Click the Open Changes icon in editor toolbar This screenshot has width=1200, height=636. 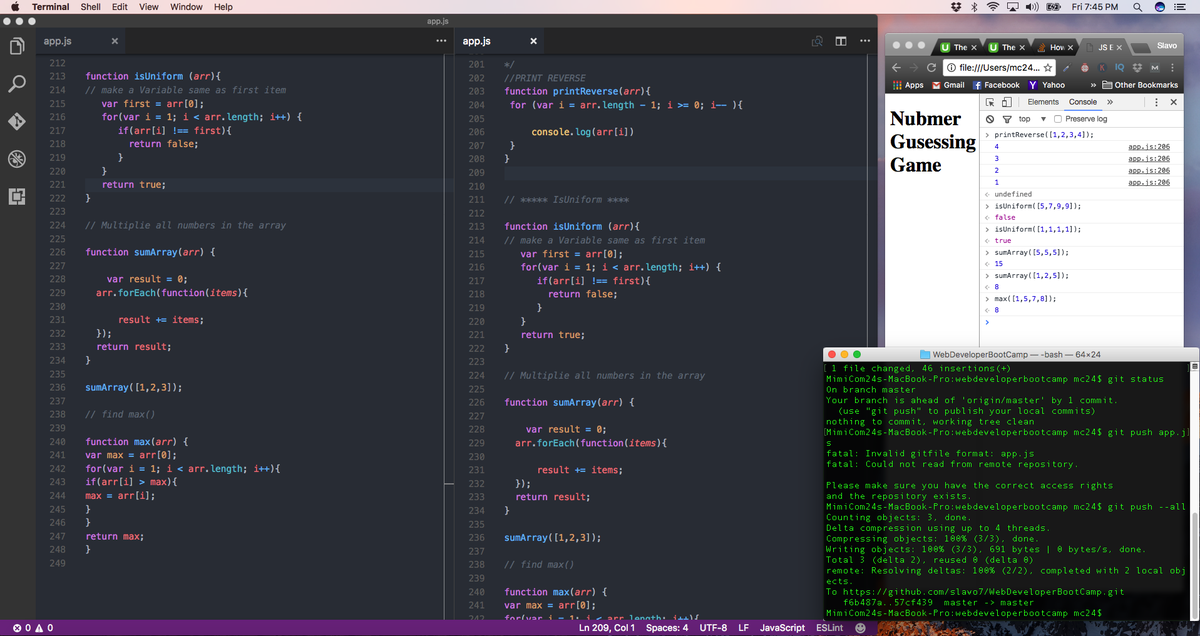(818, 41)
